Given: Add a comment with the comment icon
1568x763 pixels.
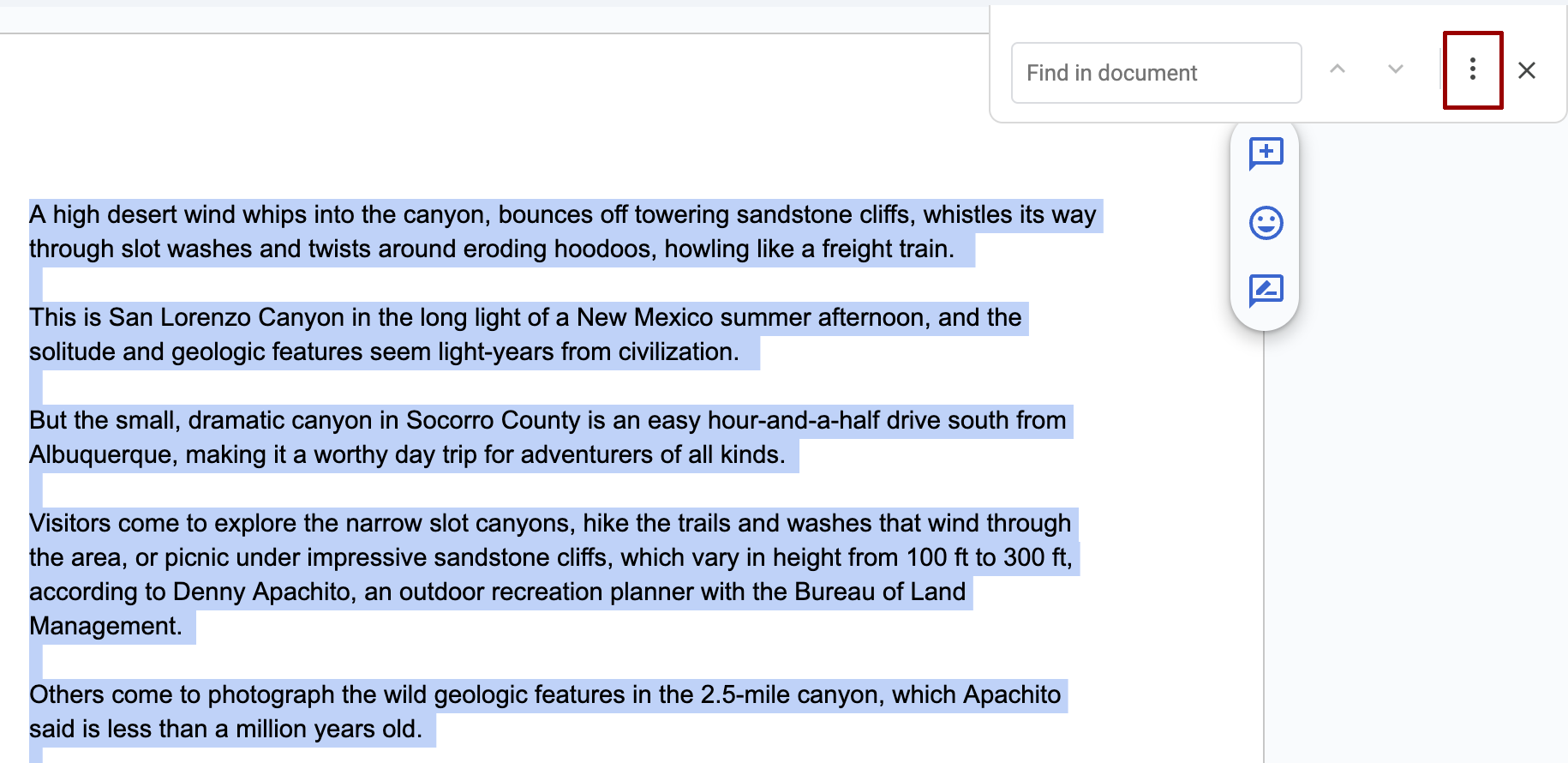Looking at the screenshot, I should point(1266,153).
